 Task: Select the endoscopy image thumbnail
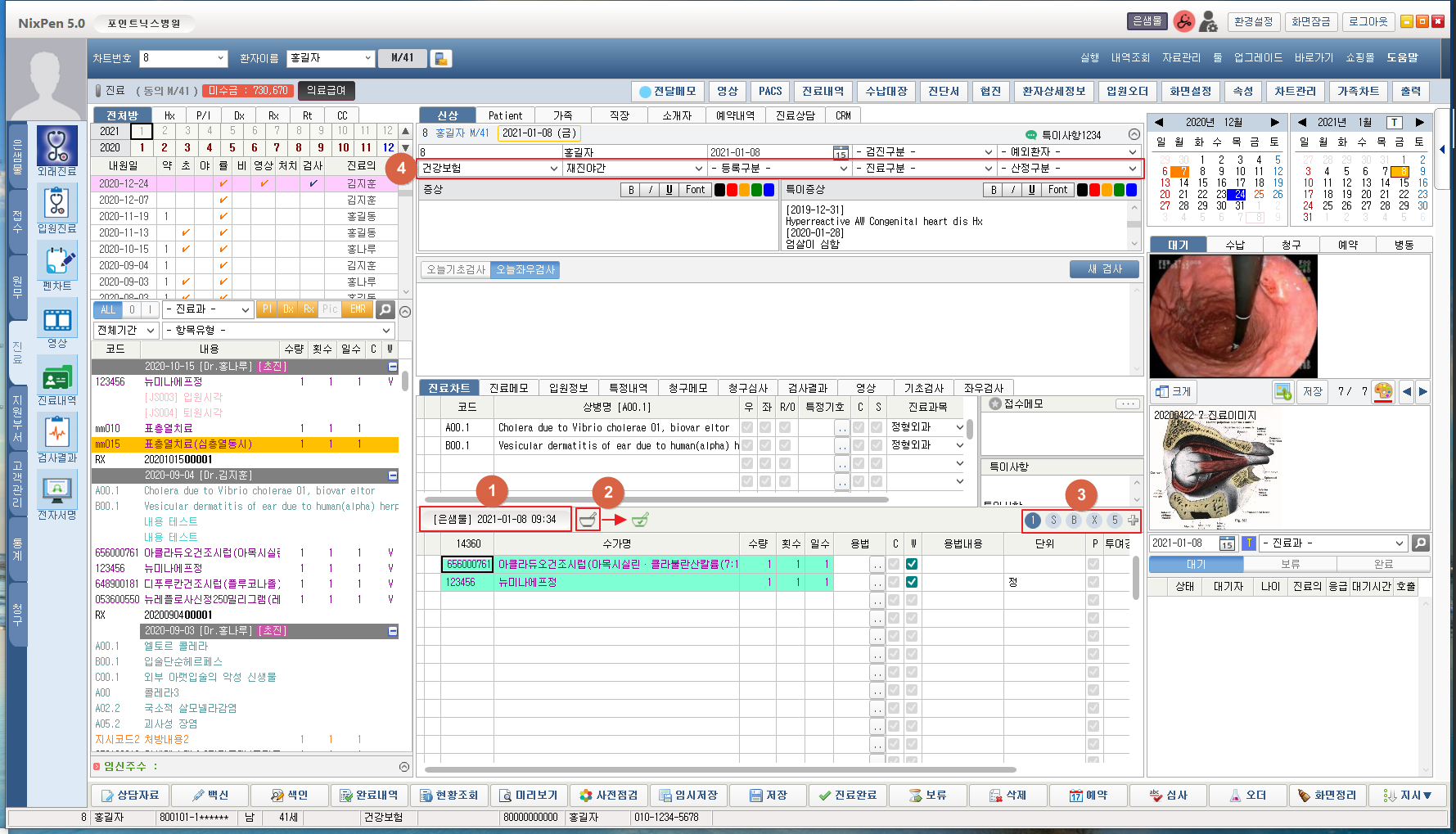click(1233, 316)
